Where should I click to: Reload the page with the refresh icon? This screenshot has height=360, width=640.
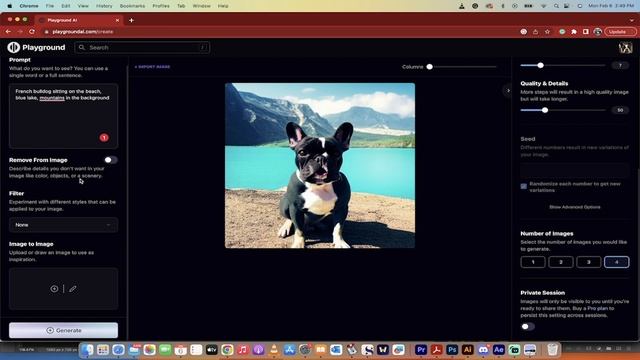32,31
